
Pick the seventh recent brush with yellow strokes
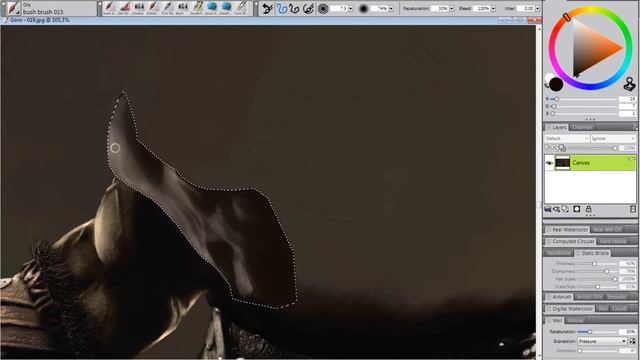tap(197, 7)
